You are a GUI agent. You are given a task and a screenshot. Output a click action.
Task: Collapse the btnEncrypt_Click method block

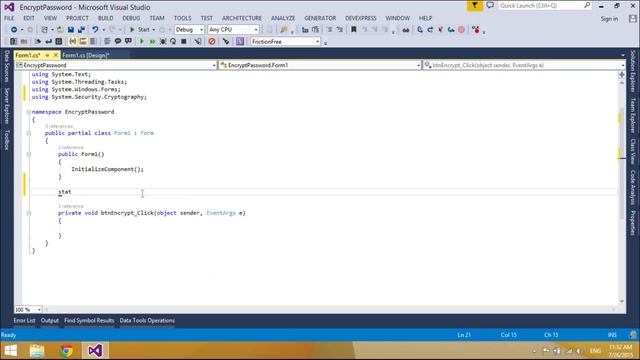pos(29,213)
